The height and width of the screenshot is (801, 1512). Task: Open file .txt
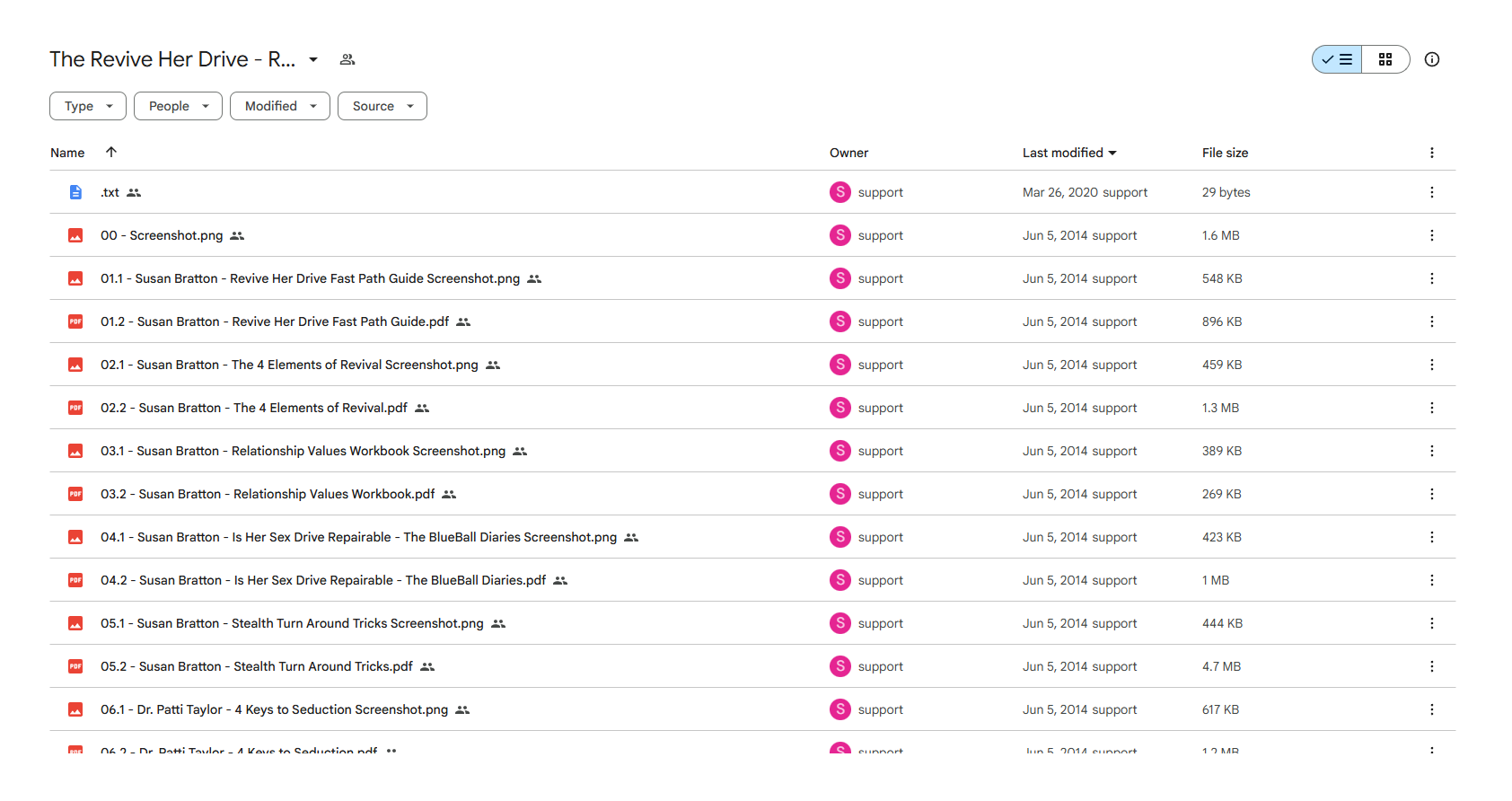pos(110,192)
